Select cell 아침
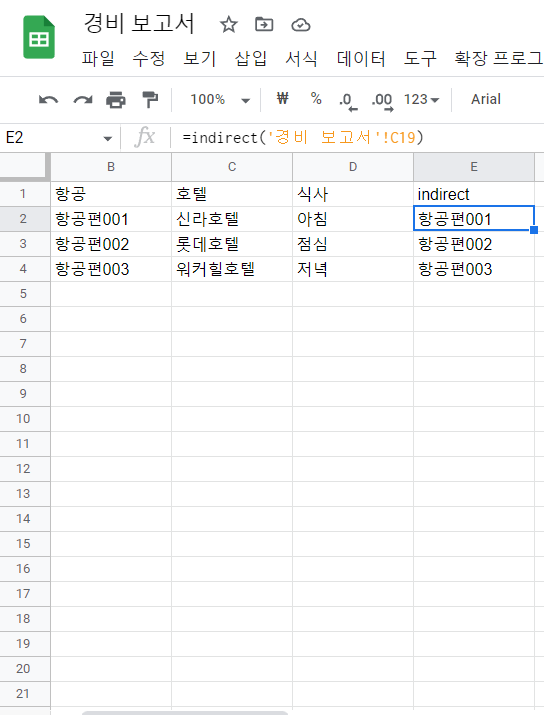Viewport: 544px width, 715px height. click(x=353, y=219)
